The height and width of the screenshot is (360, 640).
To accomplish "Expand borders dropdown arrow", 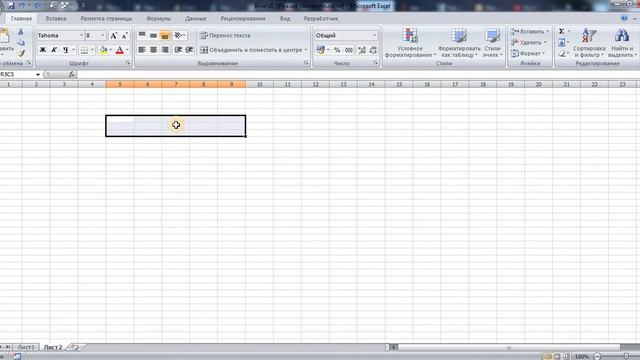I will point(92,50).
